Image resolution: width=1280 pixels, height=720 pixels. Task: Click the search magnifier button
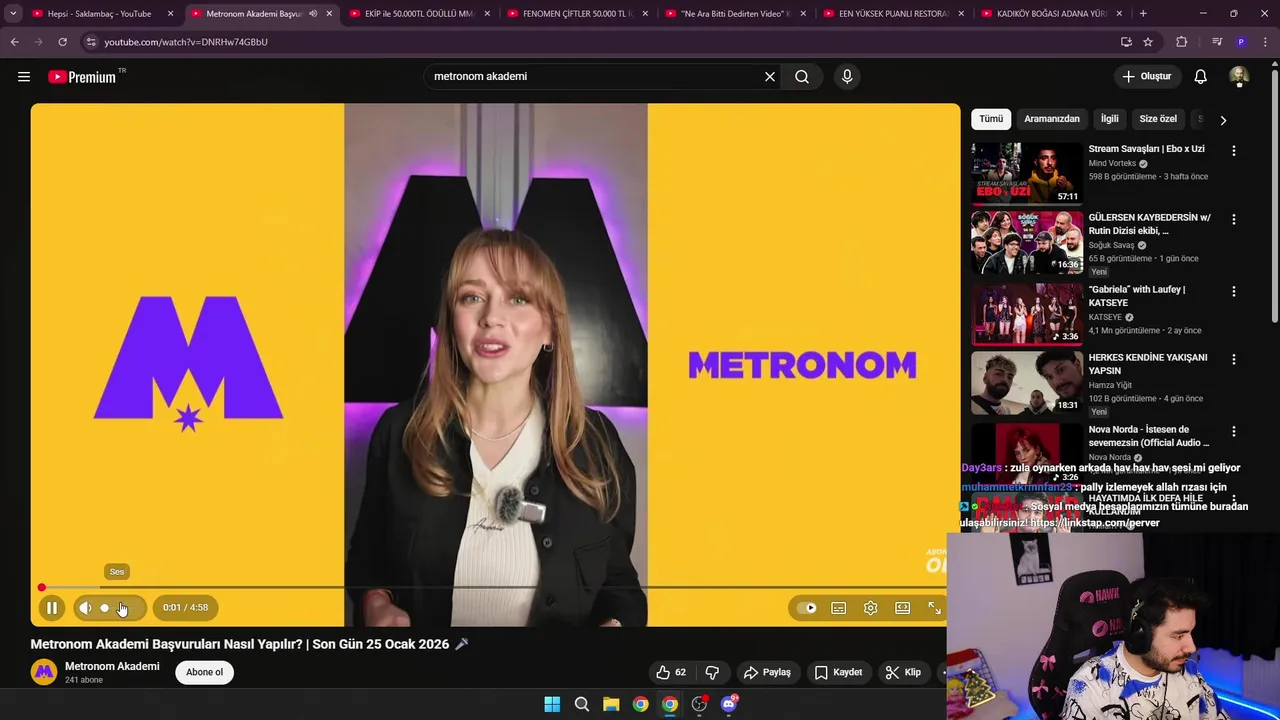[802, 76]
